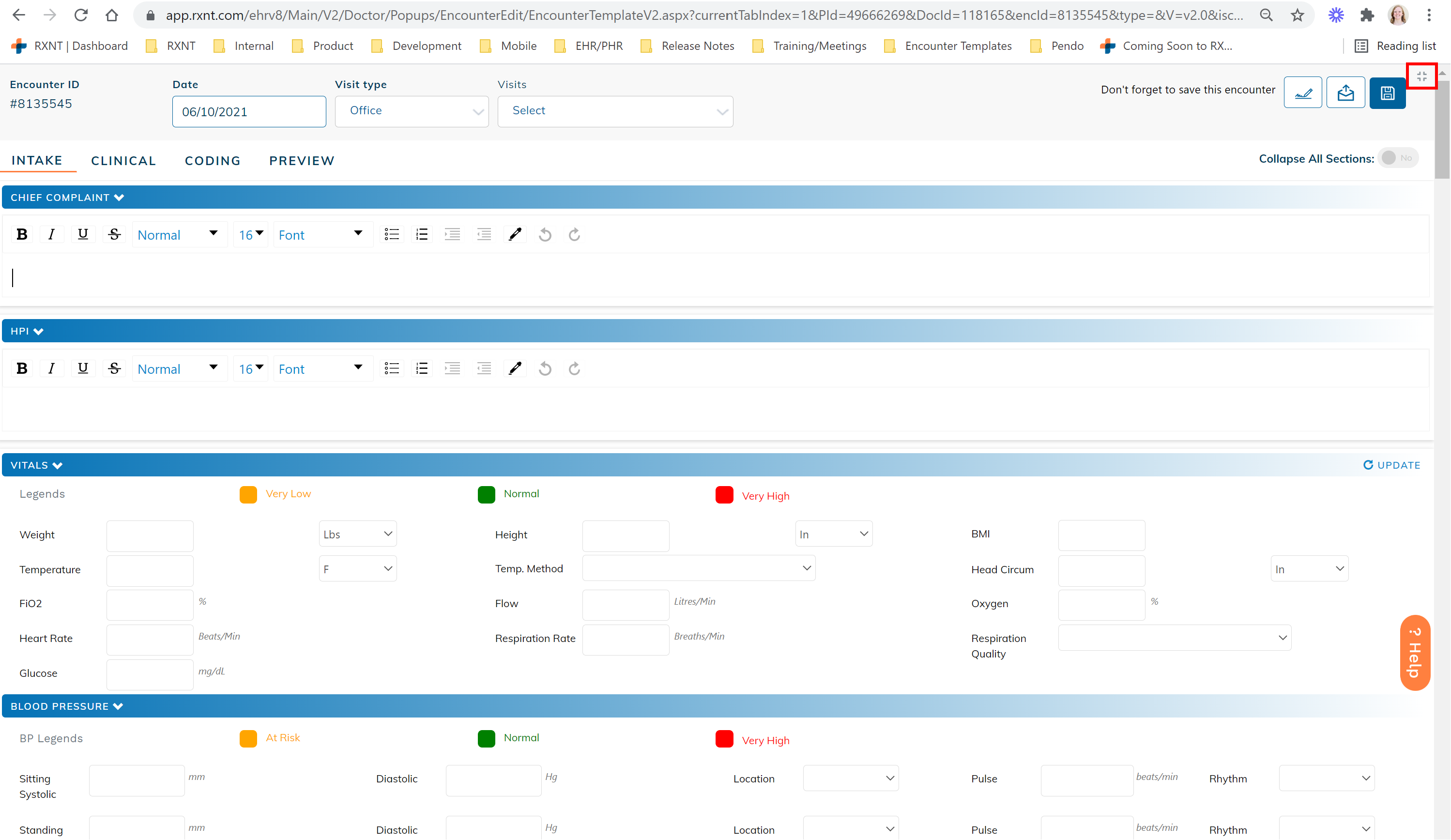Click the highlight pen in HPI editor
Image resolution: width=1451 pixels, height=840 pixels.
[515, 368]
